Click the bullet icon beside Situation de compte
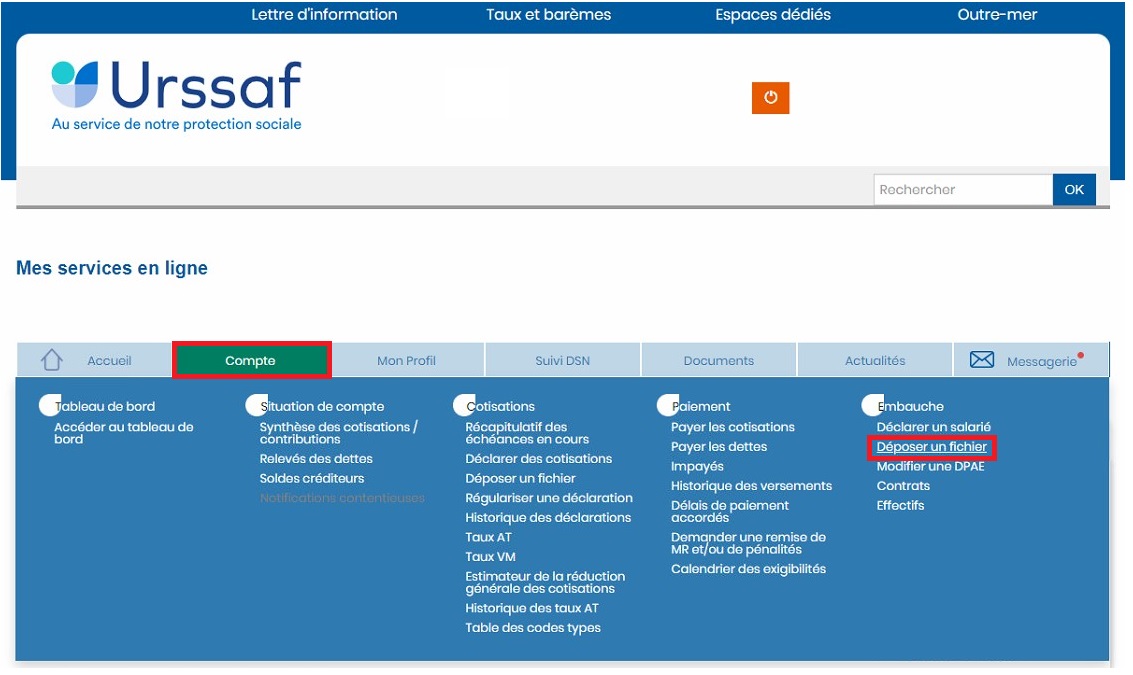This screenshot has width=1133, height=675. (x=257, y=406)
